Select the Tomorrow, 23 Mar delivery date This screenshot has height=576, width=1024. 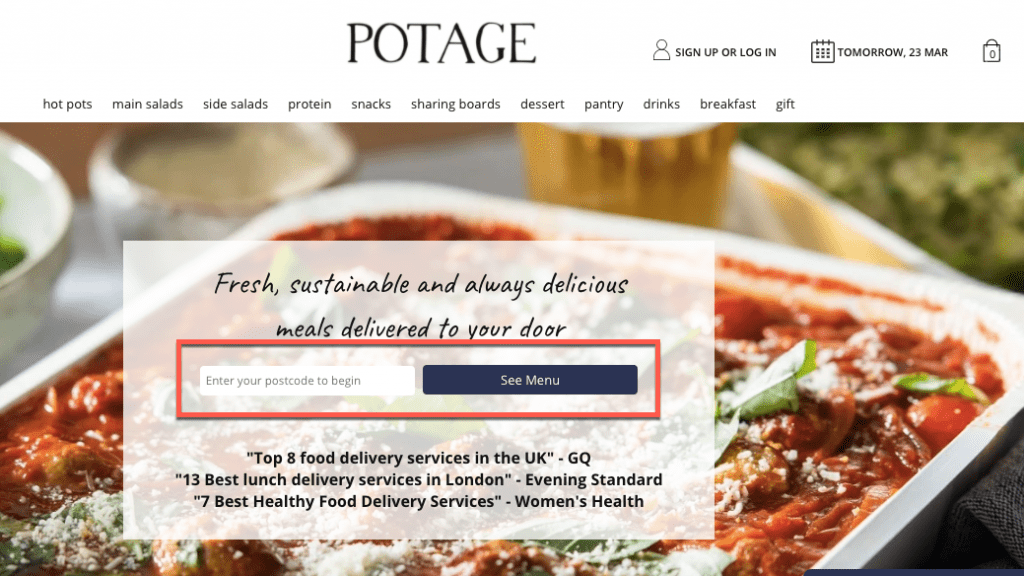point(893,52)
